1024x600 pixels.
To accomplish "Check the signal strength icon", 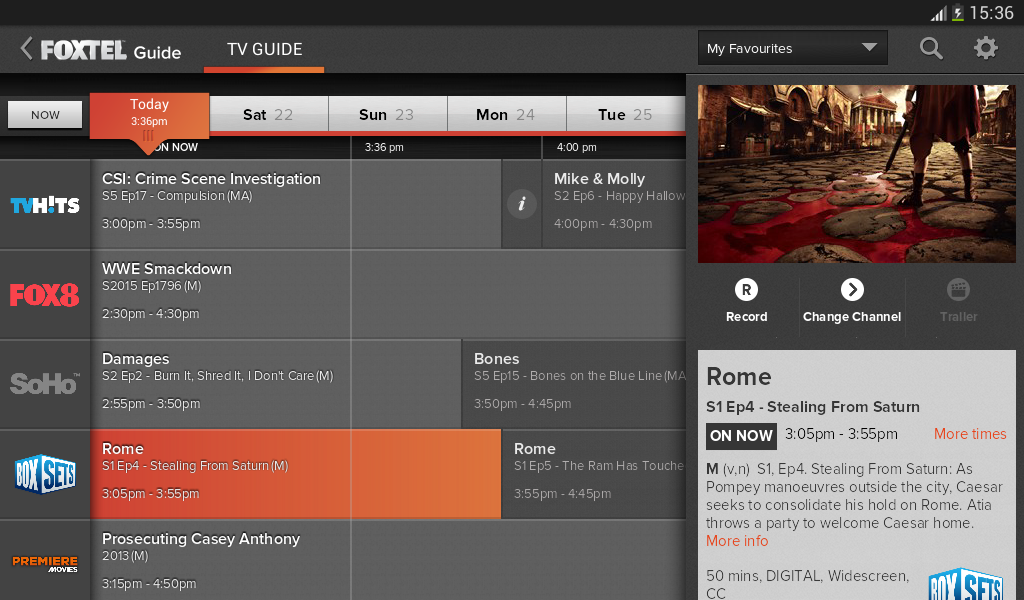I will (938, 14).
